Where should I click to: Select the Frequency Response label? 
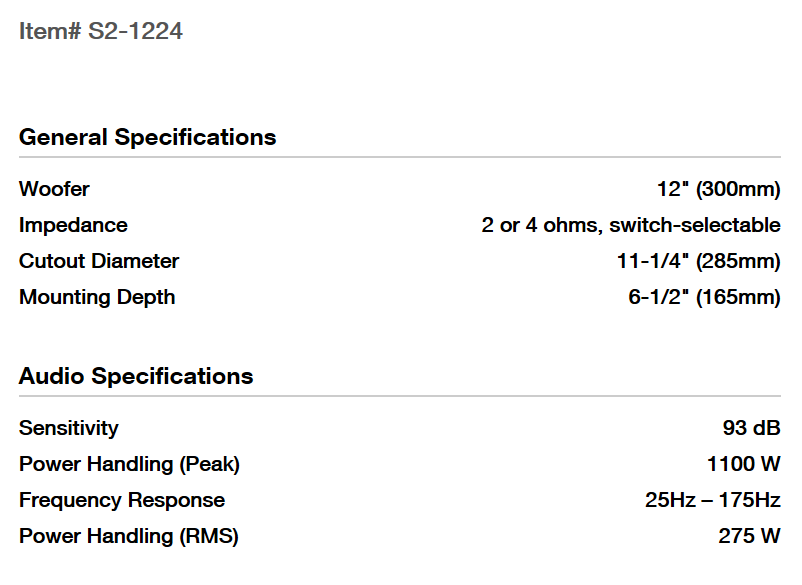click(122, 500)
